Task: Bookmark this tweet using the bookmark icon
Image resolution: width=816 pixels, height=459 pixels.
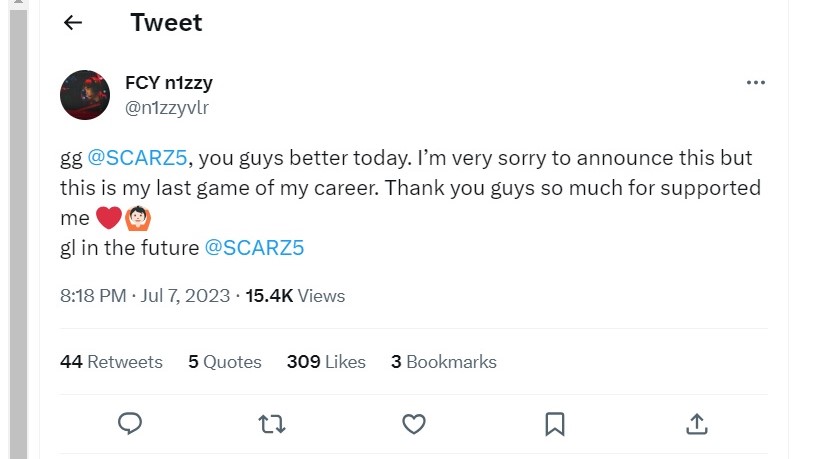Action: tap(554, 424)
